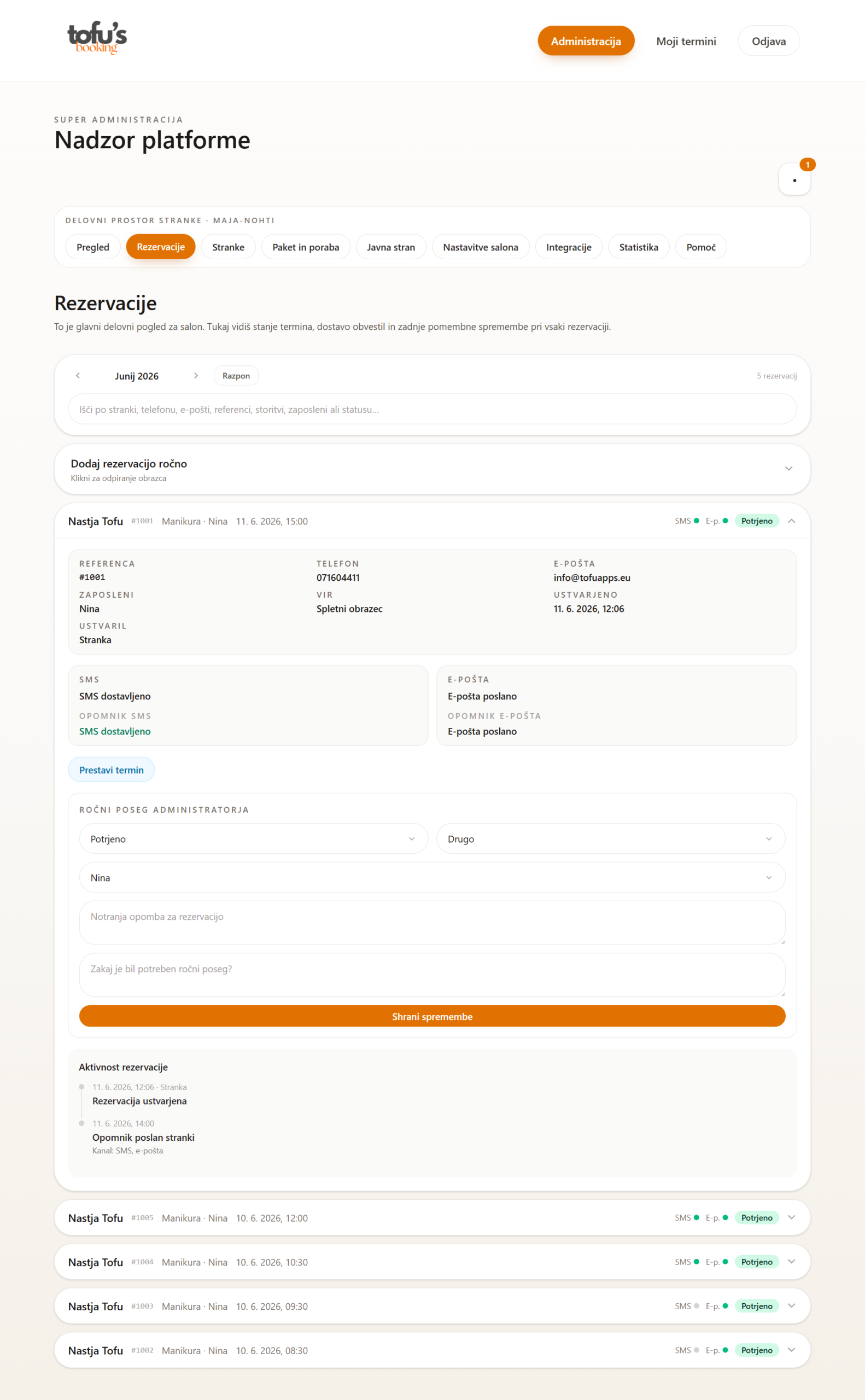The height and width of the screenshot is (1400, 865).
Task: Open the notification bell with badge 1
Action: (x=794, y=179)
